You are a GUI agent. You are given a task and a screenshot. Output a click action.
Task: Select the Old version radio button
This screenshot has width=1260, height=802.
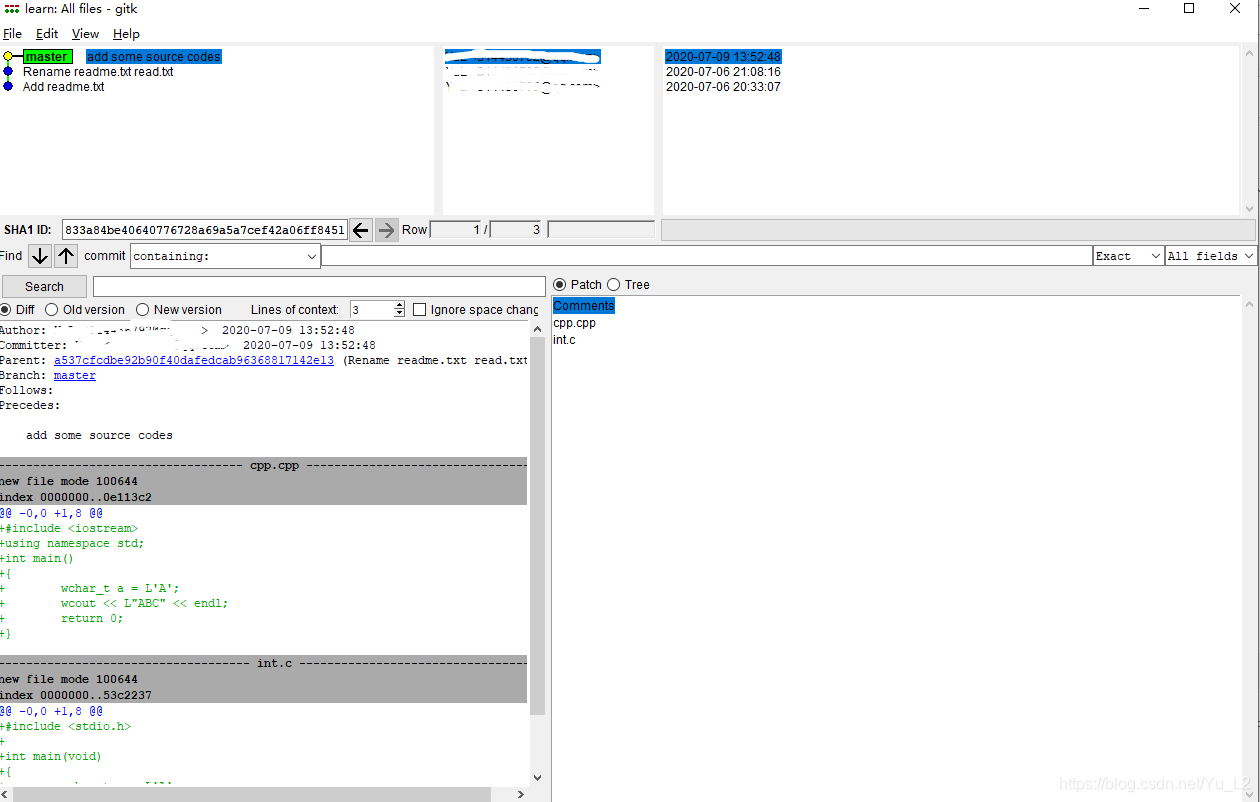[x=52, y=310]
